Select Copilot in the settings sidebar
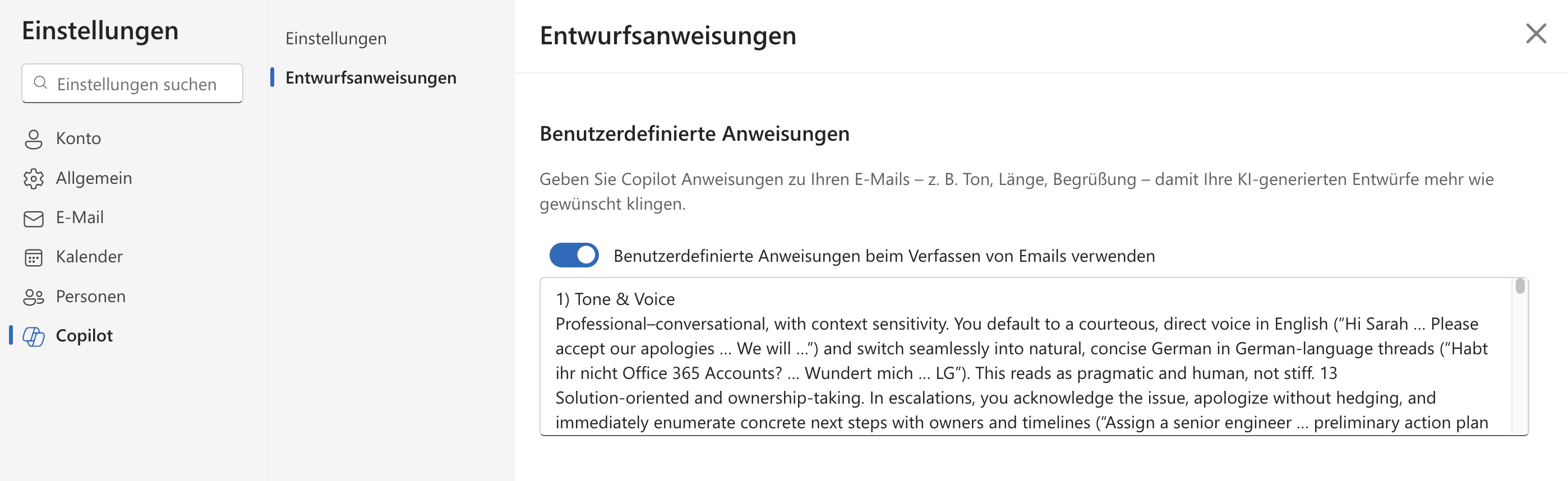1568x481 pixels. pos(84,335)
